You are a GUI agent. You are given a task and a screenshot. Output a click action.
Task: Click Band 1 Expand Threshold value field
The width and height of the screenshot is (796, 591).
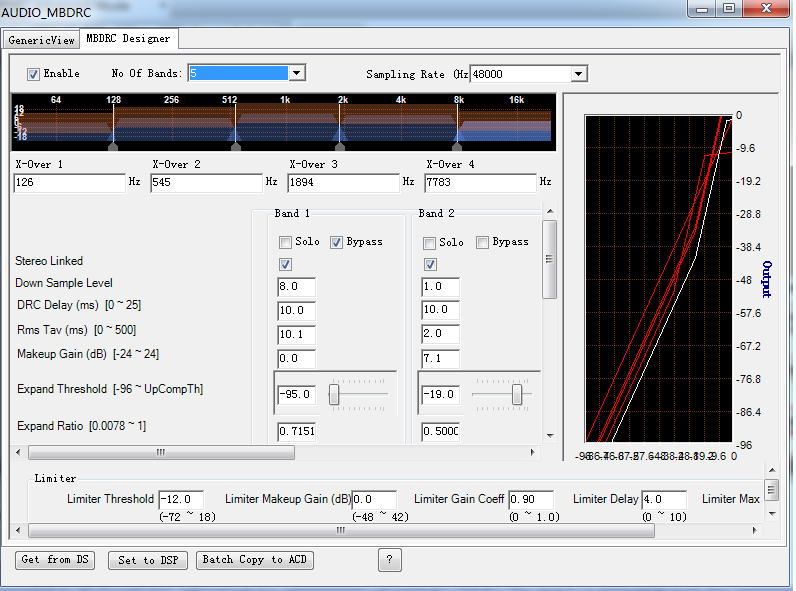[297, 395]
